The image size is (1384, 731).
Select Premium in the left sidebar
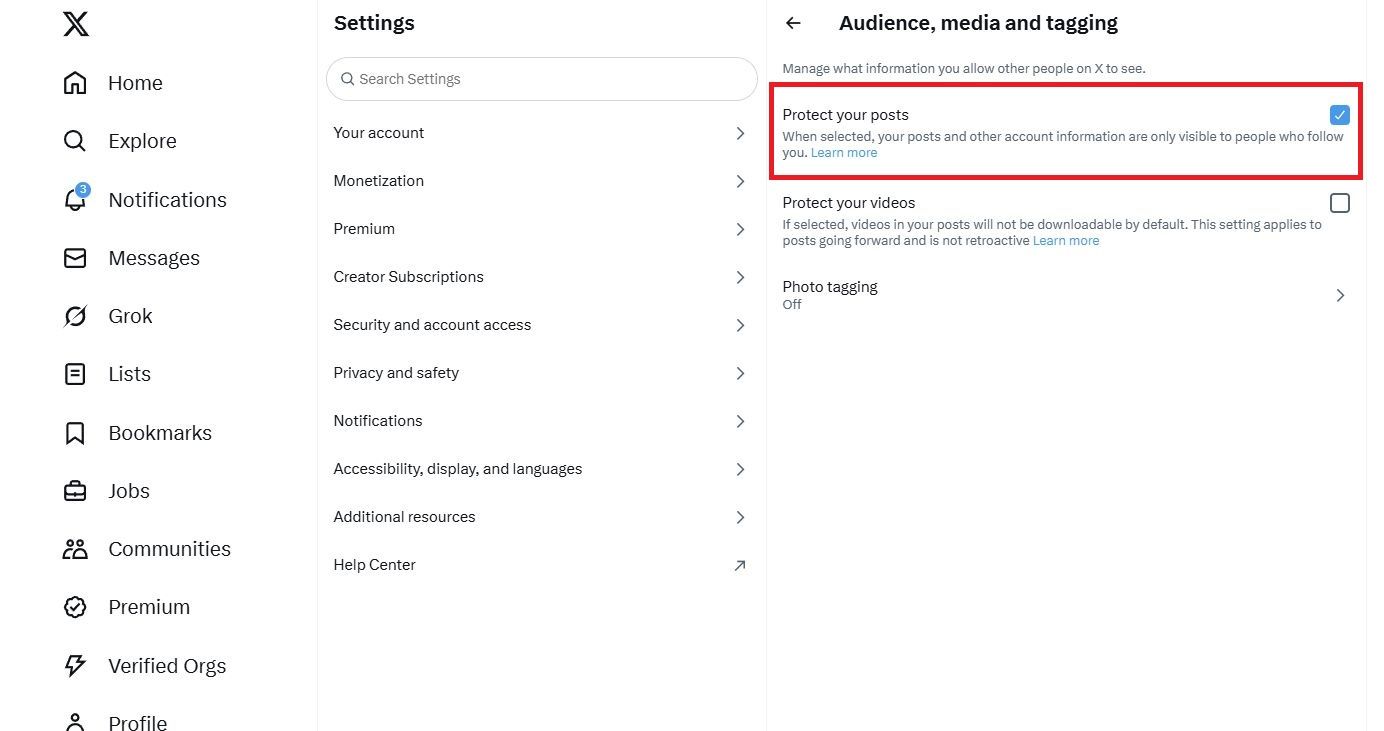click(x=149, y=607)
